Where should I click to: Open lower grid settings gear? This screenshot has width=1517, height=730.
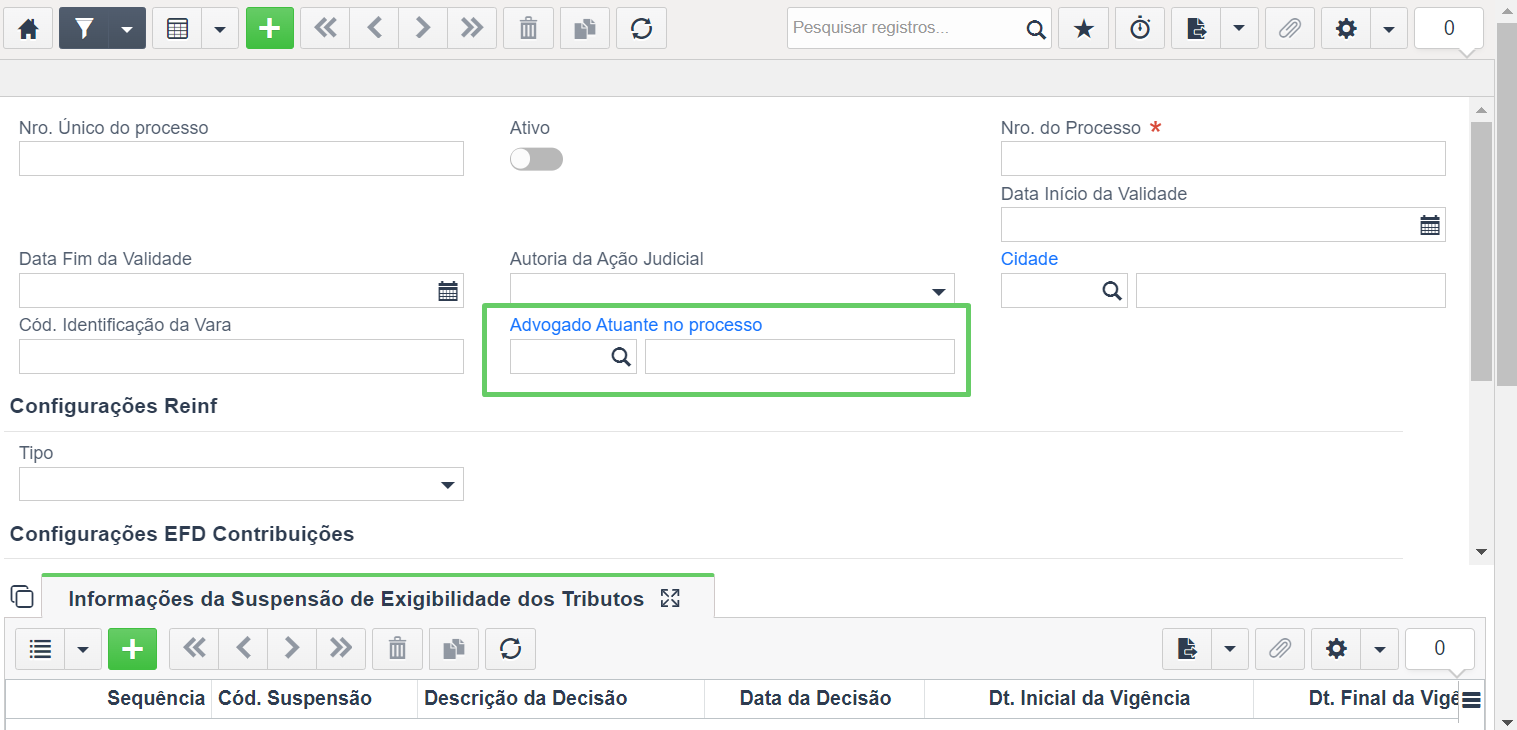point(1336,649)
